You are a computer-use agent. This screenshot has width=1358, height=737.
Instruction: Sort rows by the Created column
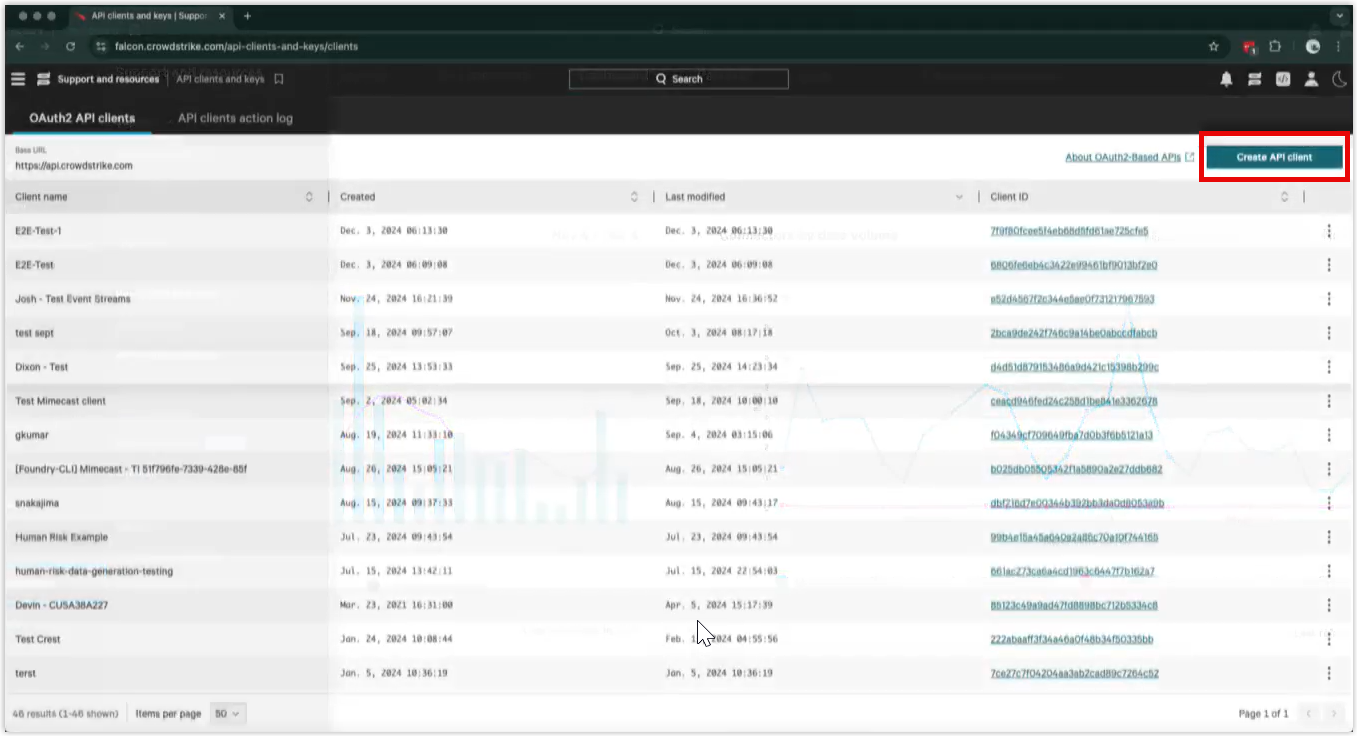click(634, 196)
